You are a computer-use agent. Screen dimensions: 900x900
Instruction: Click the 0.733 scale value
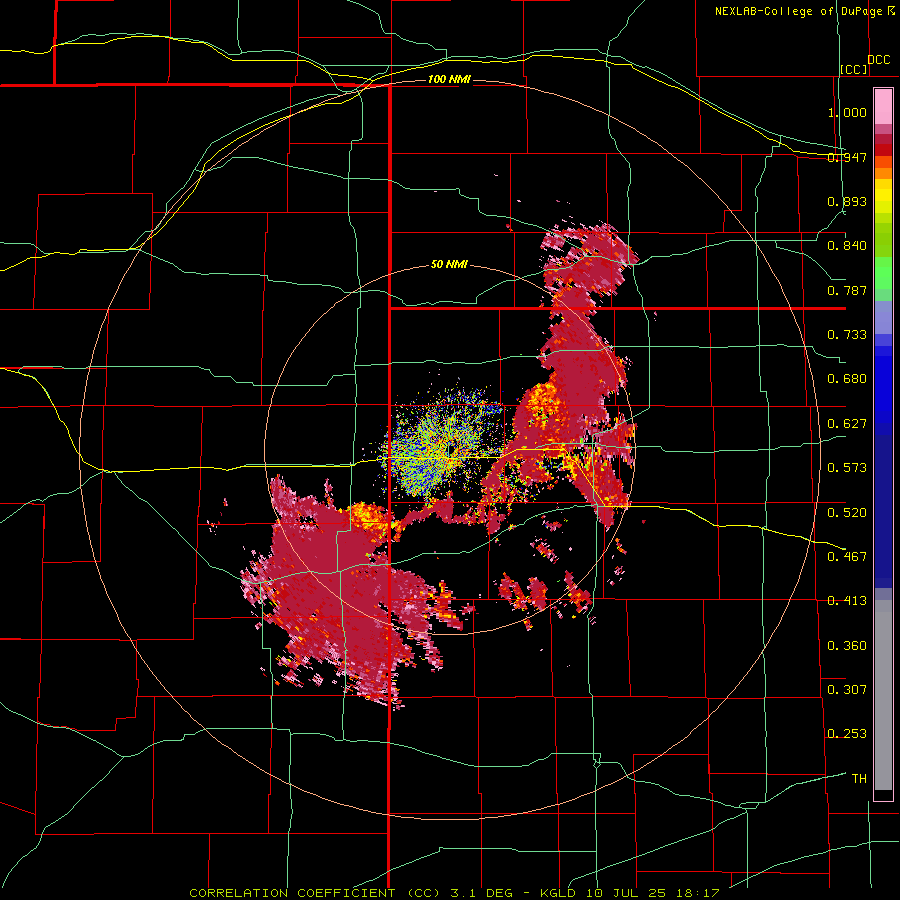847,335
